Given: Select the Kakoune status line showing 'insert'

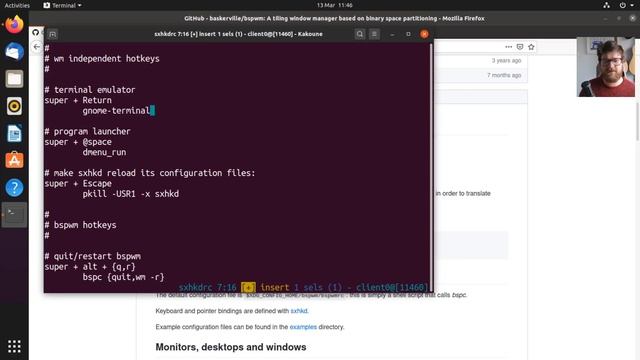Looking at the screenshot, I should [x=303, y=287].
